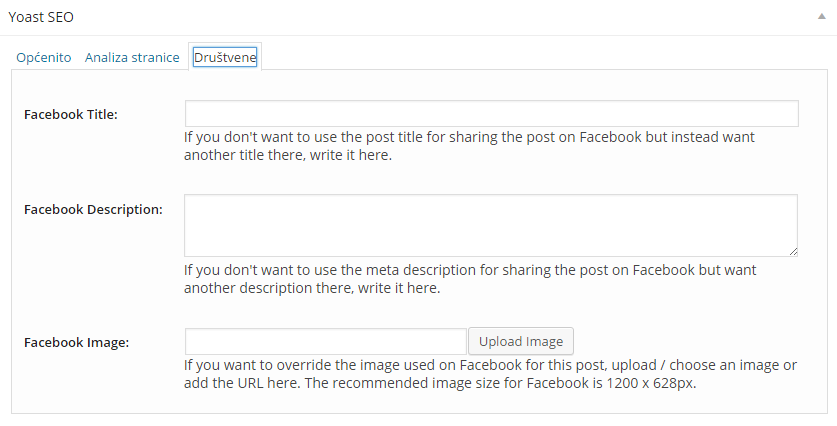Image resolution: width=837 pixels, height=426 pixels.
Task: Click the Upload Image button
Action: 521,341
